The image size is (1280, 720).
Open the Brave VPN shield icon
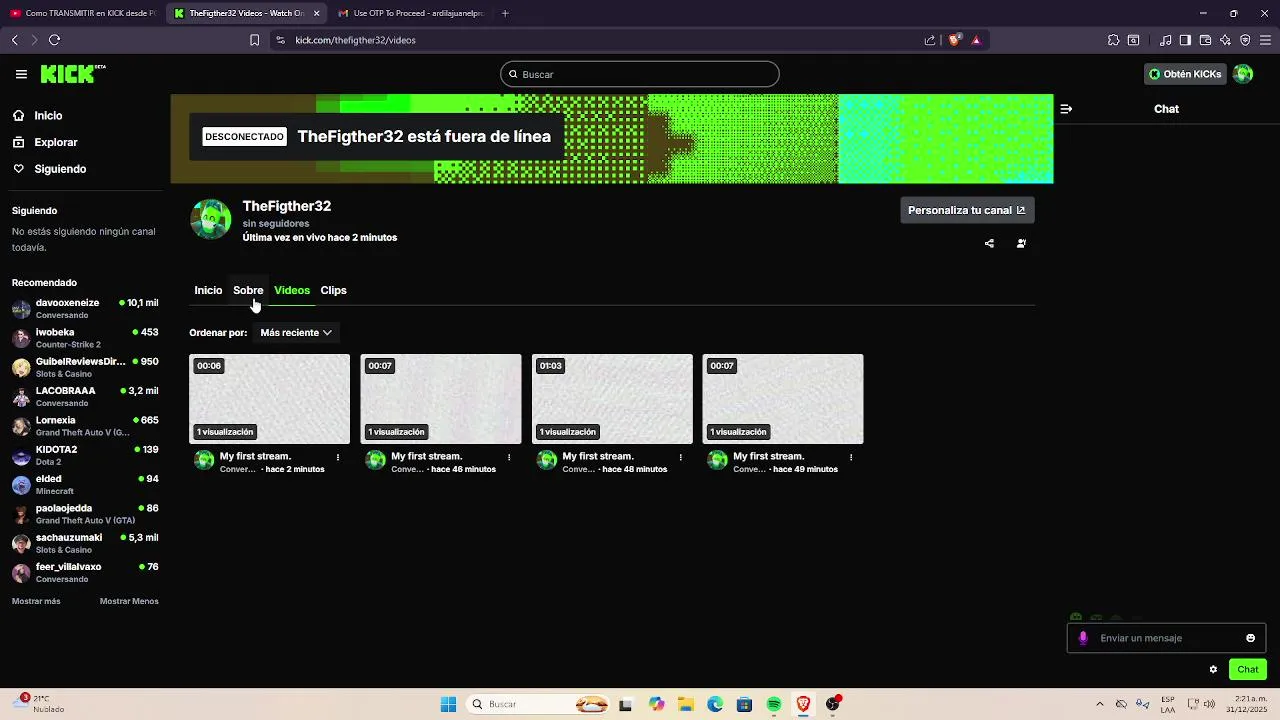pyautogui.click(x=1245, y=40)
